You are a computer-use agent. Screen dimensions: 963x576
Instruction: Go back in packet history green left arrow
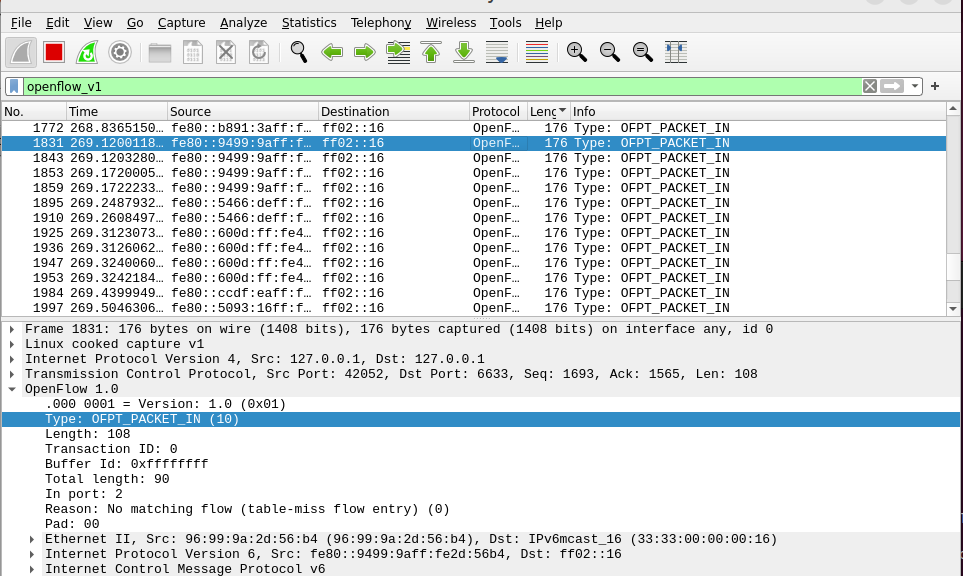[332, 52]
